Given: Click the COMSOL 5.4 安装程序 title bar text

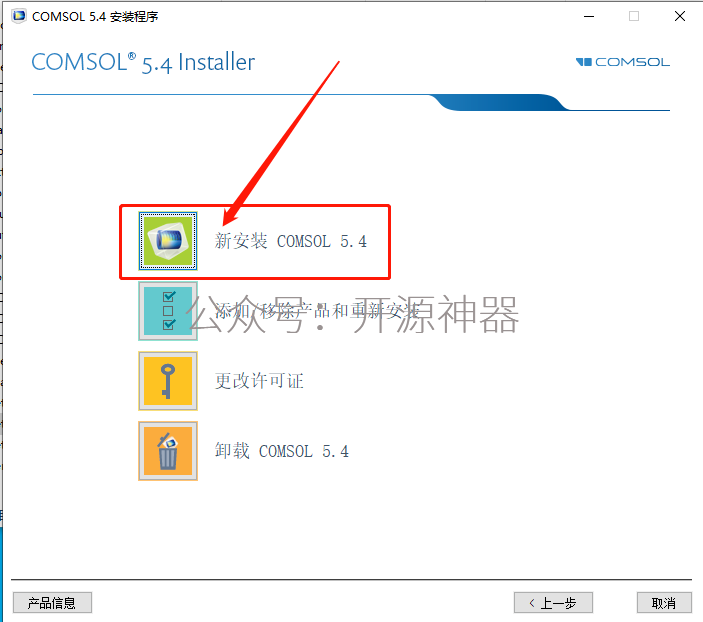Looking at the screenshot, I should coord(95,17).
